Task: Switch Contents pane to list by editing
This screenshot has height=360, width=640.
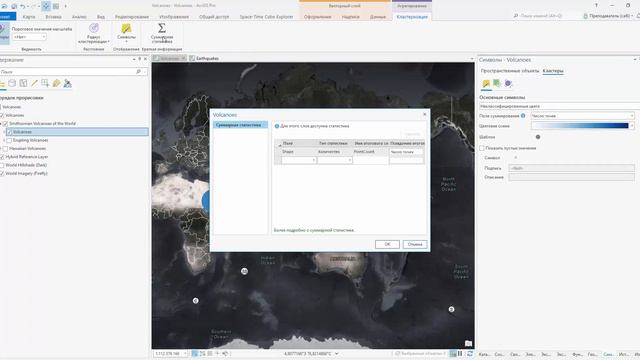Action: (x=34, y=83)
